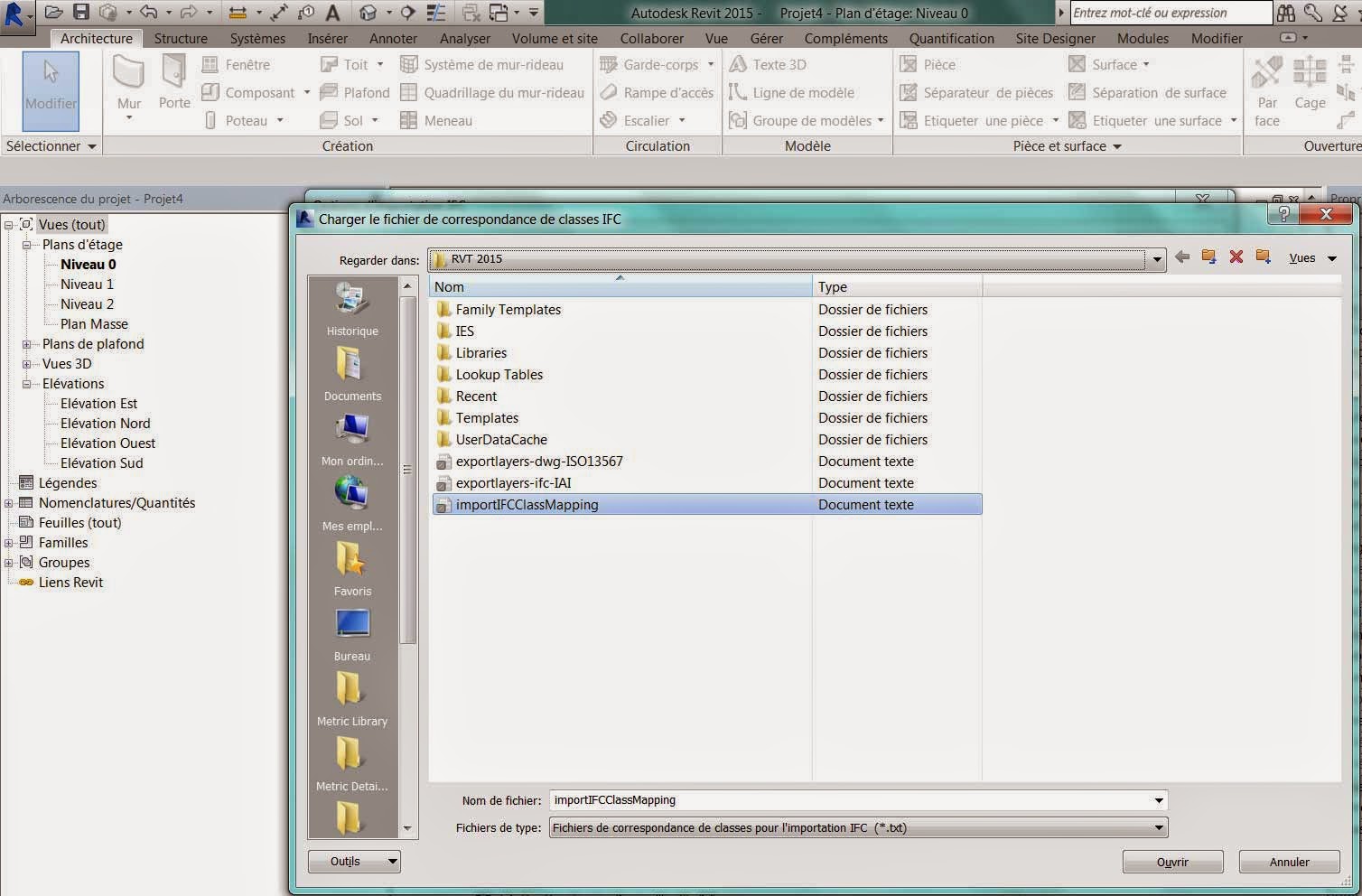
Task: Select the Text tool 'A' icon in quick access toolbar
Action: [332, 13]
